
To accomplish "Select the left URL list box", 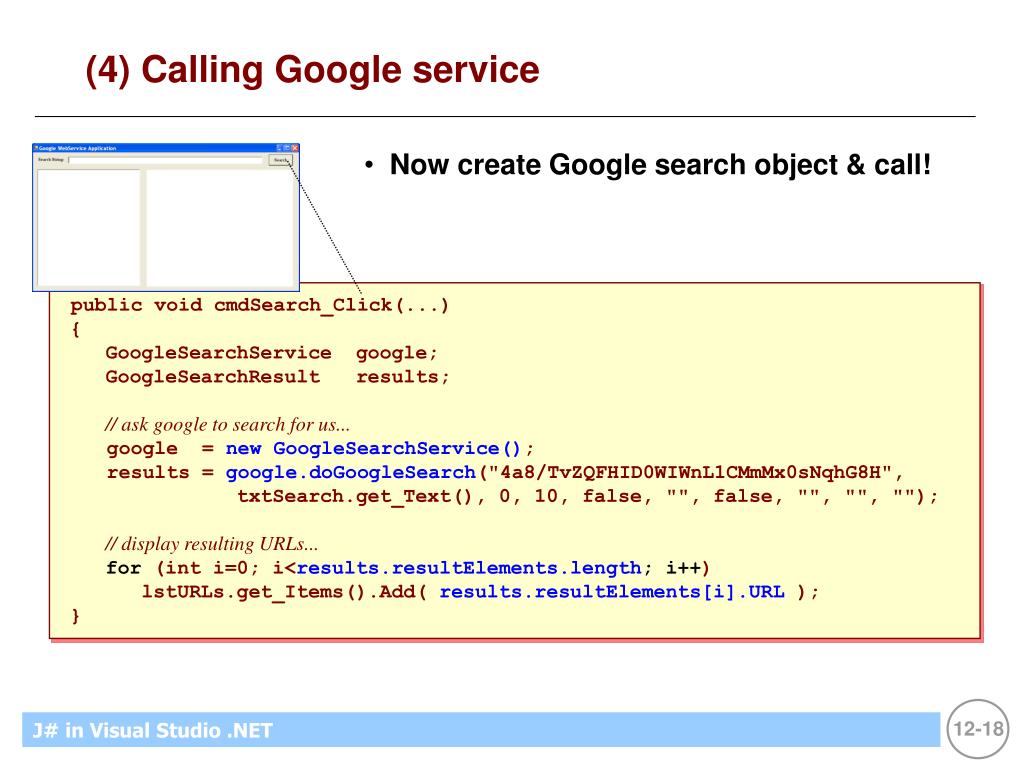I will 89,227.
